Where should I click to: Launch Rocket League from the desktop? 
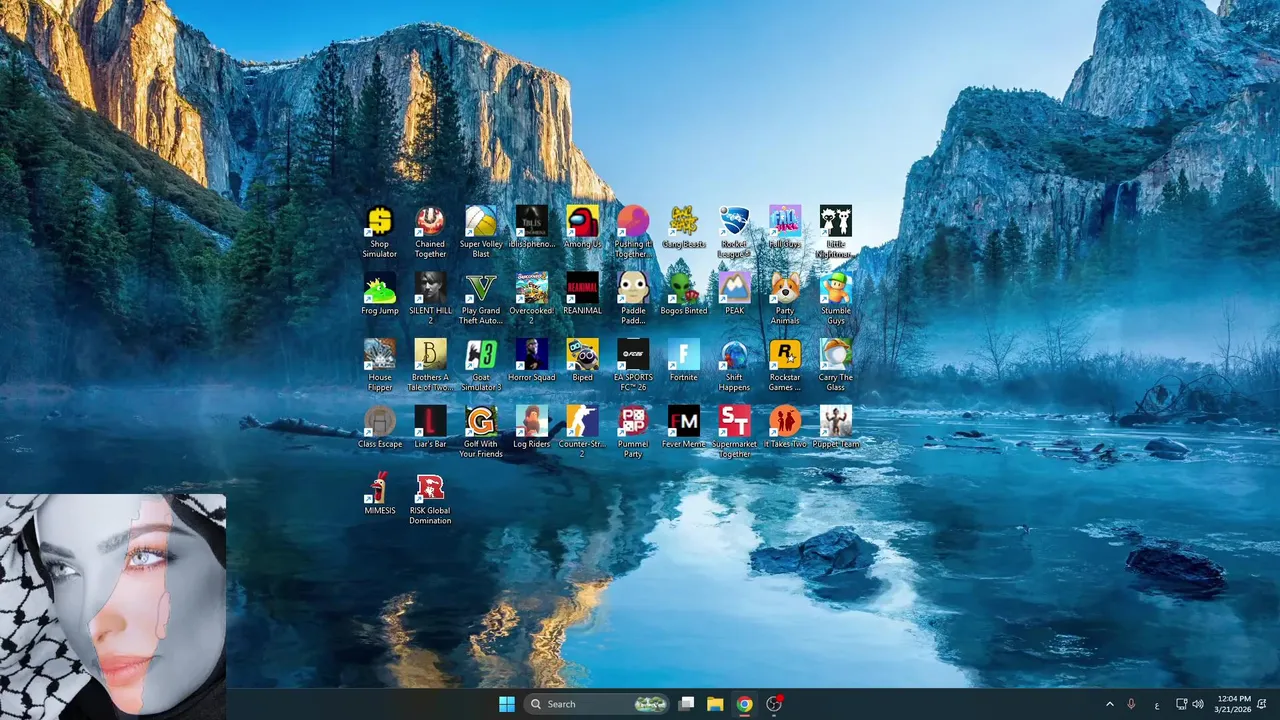pos(734,232)
